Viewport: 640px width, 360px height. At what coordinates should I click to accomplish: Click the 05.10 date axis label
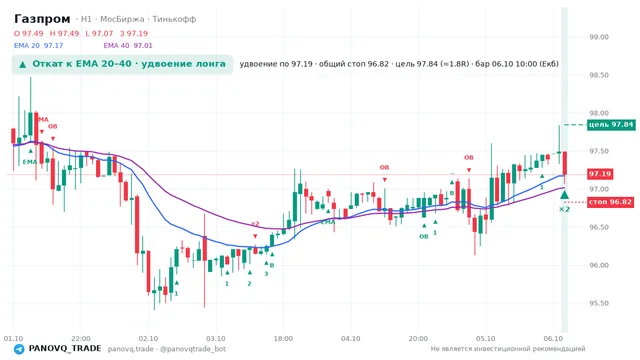[485, 338]
